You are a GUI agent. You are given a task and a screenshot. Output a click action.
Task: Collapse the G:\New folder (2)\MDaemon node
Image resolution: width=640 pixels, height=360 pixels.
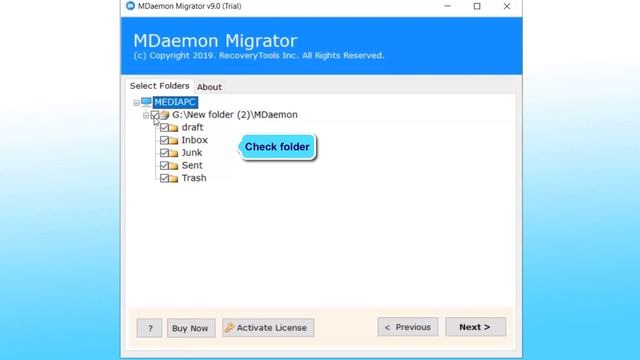146,116
